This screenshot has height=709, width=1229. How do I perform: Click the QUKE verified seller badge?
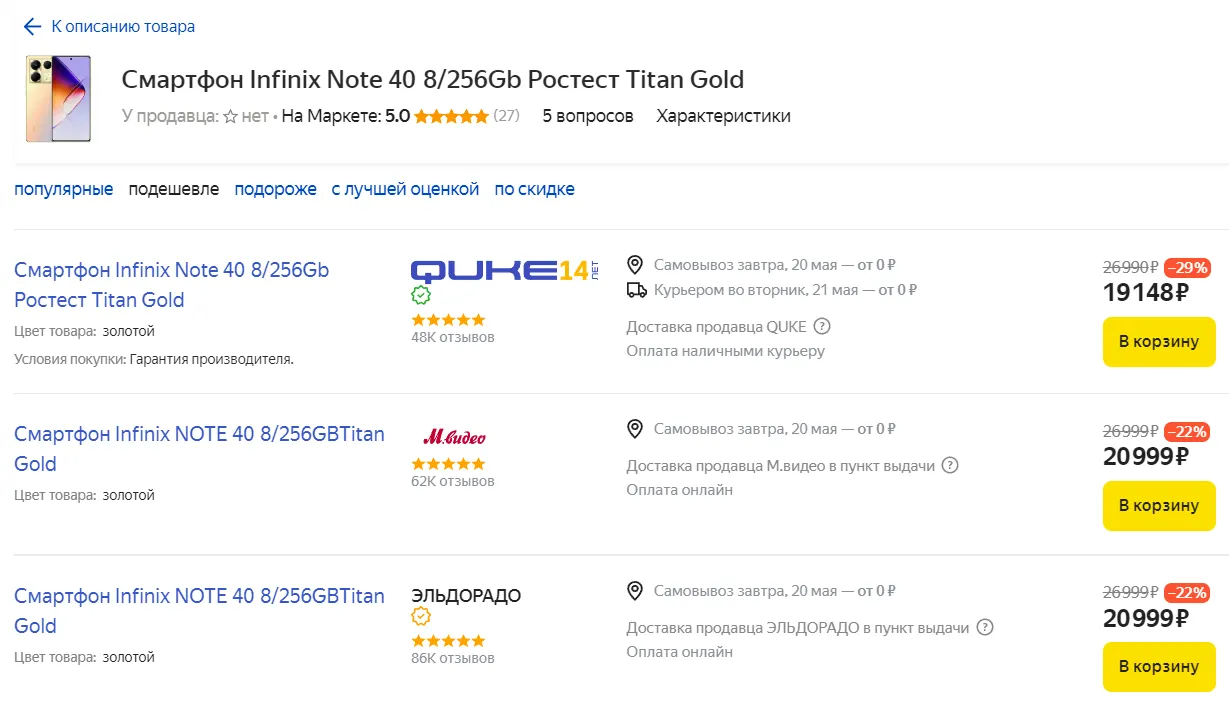(x=421, y=295)
